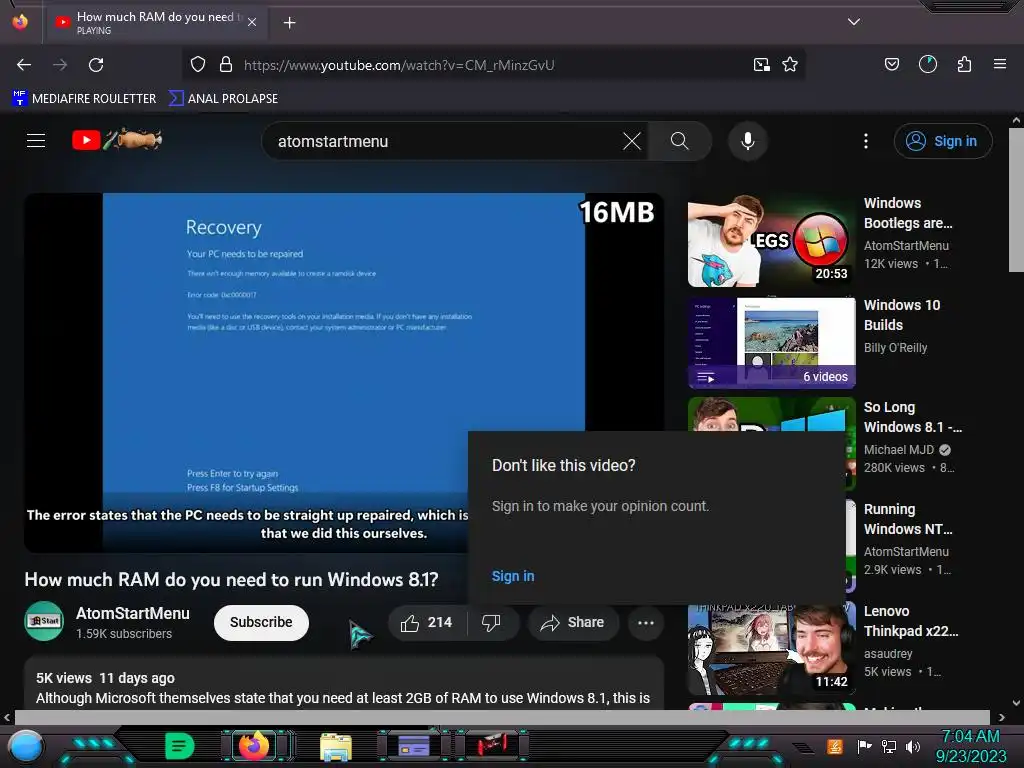Open MEDIAFIRE ROULETTER bookmark
Screen dimensions: 1024x768
[84, 99]
